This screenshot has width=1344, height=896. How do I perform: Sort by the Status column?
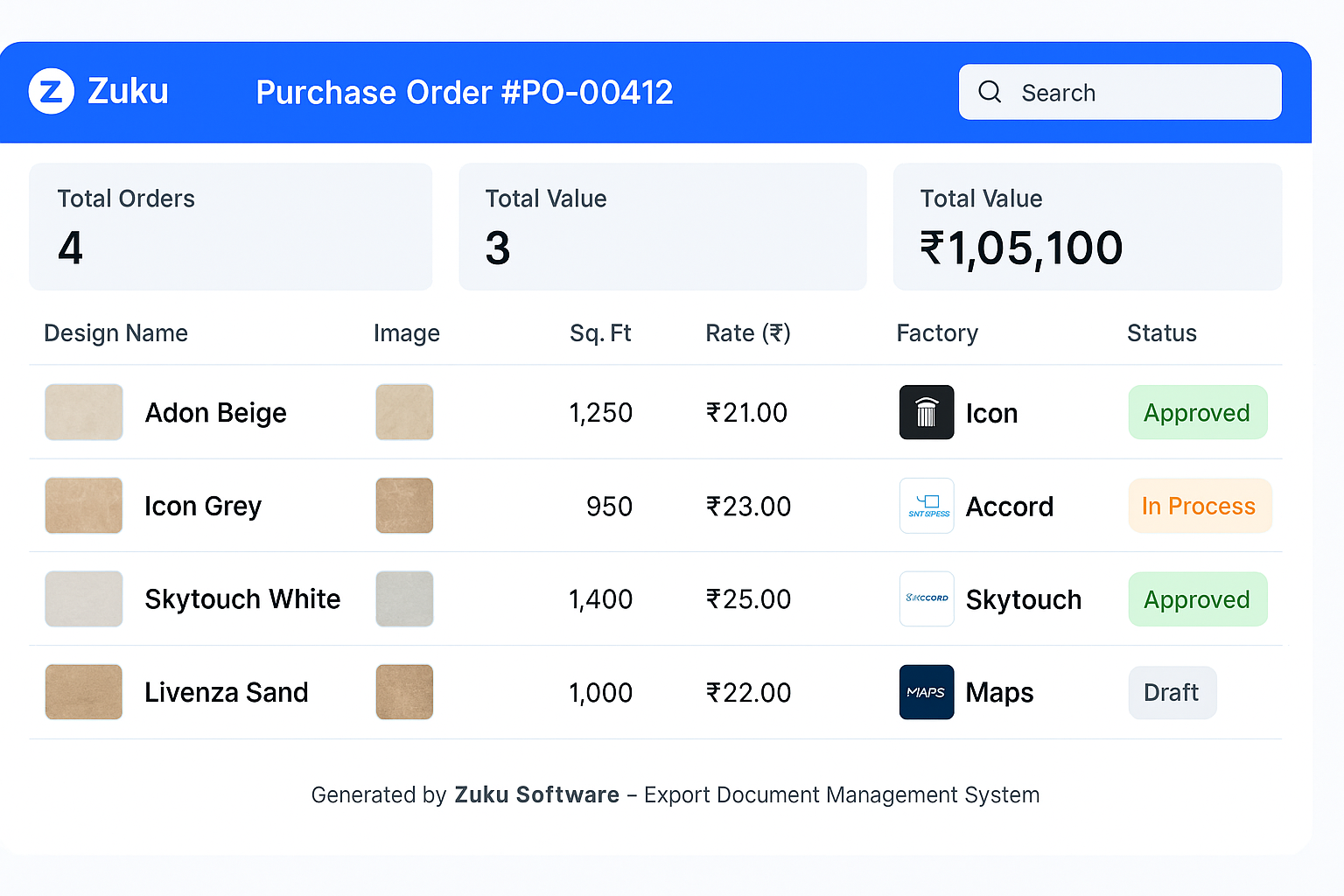point(1161,333)
